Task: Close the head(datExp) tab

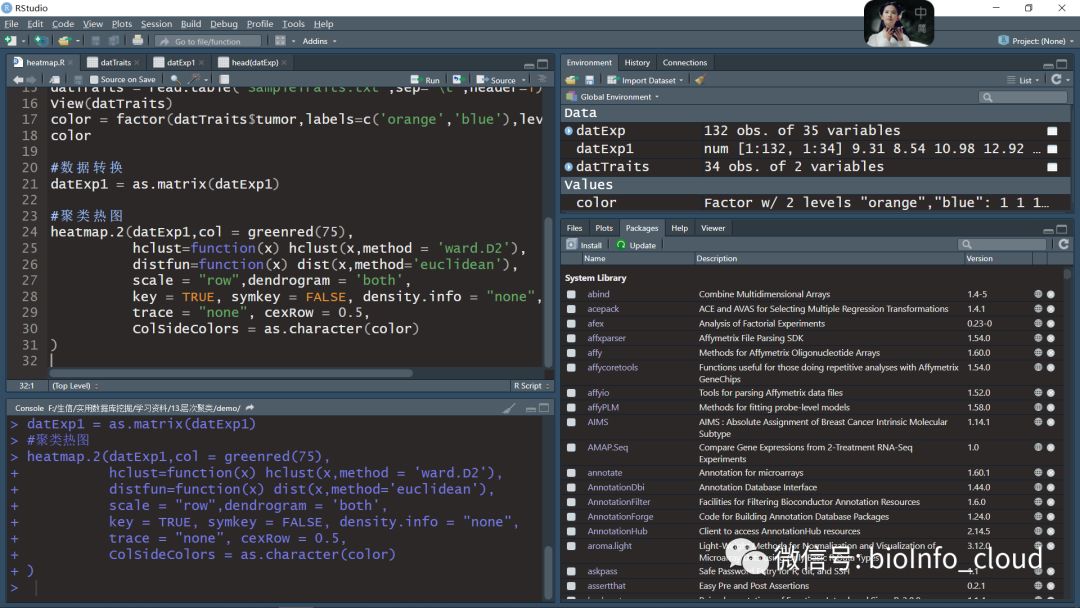Action: click(284, 63)
